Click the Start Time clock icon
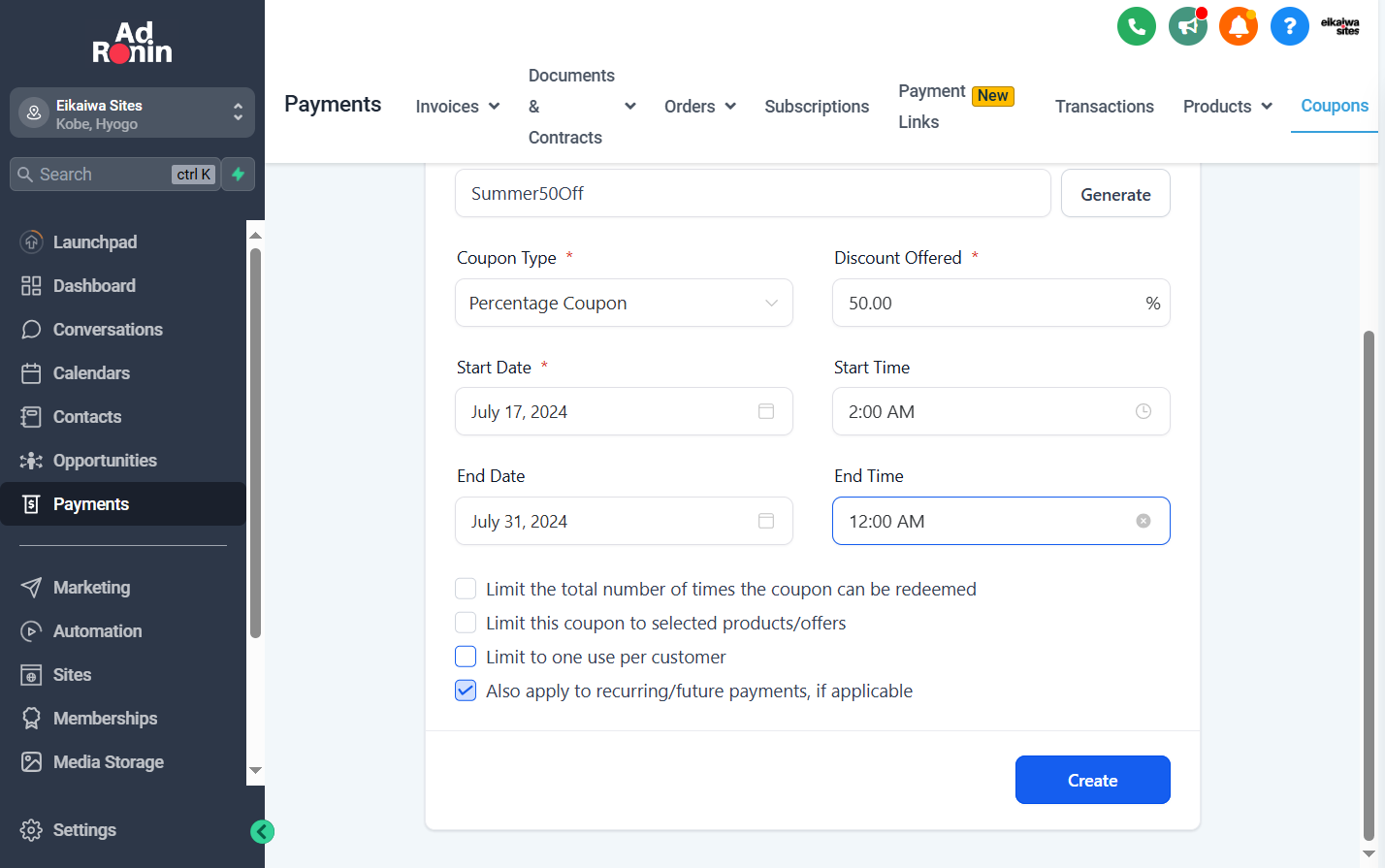 click(x=1143, y=411)
